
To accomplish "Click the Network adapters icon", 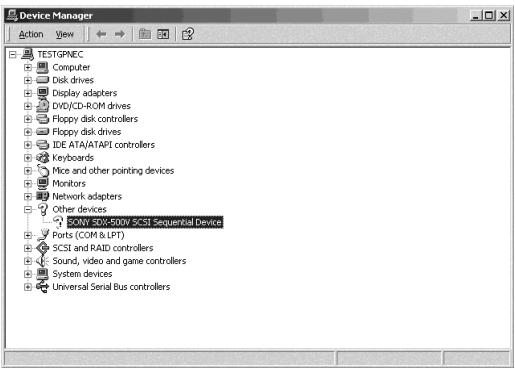I will [x=42, y=196].
